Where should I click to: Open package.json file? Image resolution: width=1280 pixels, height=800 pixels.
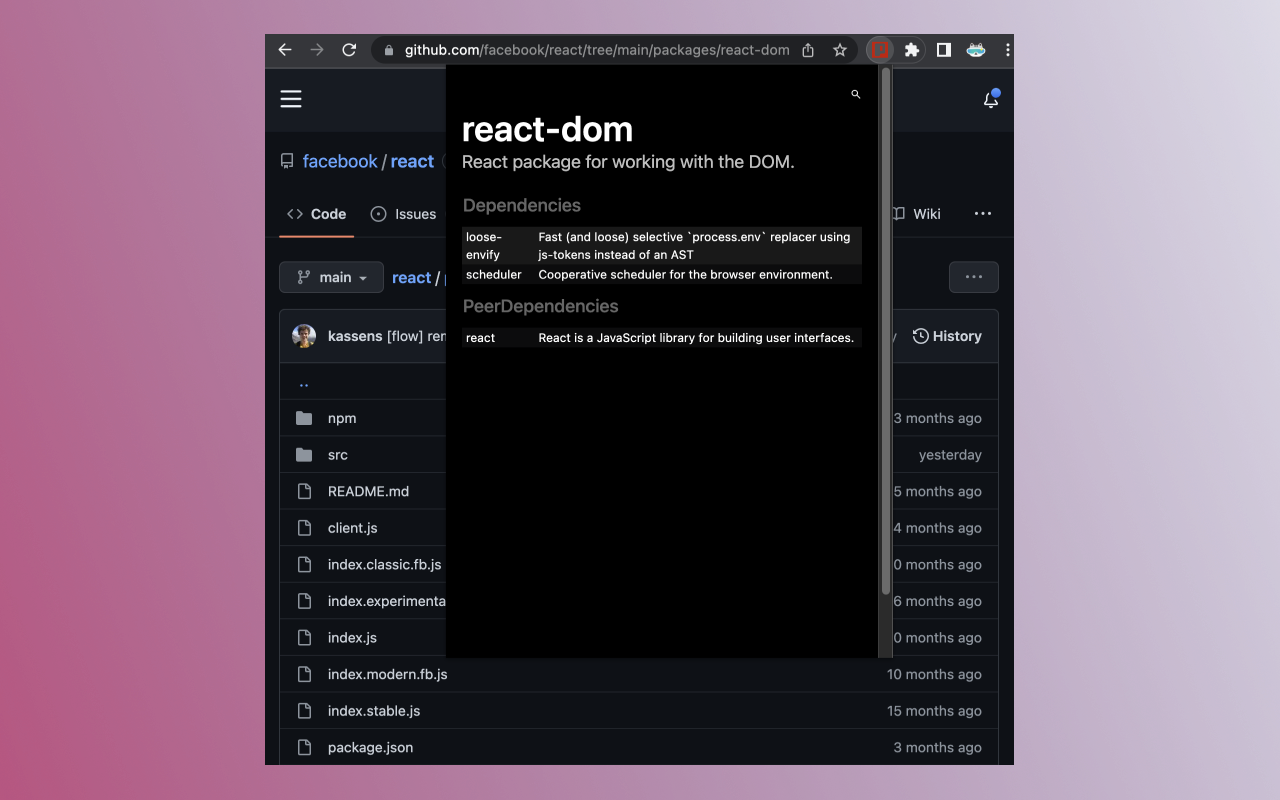coord(370,747)
